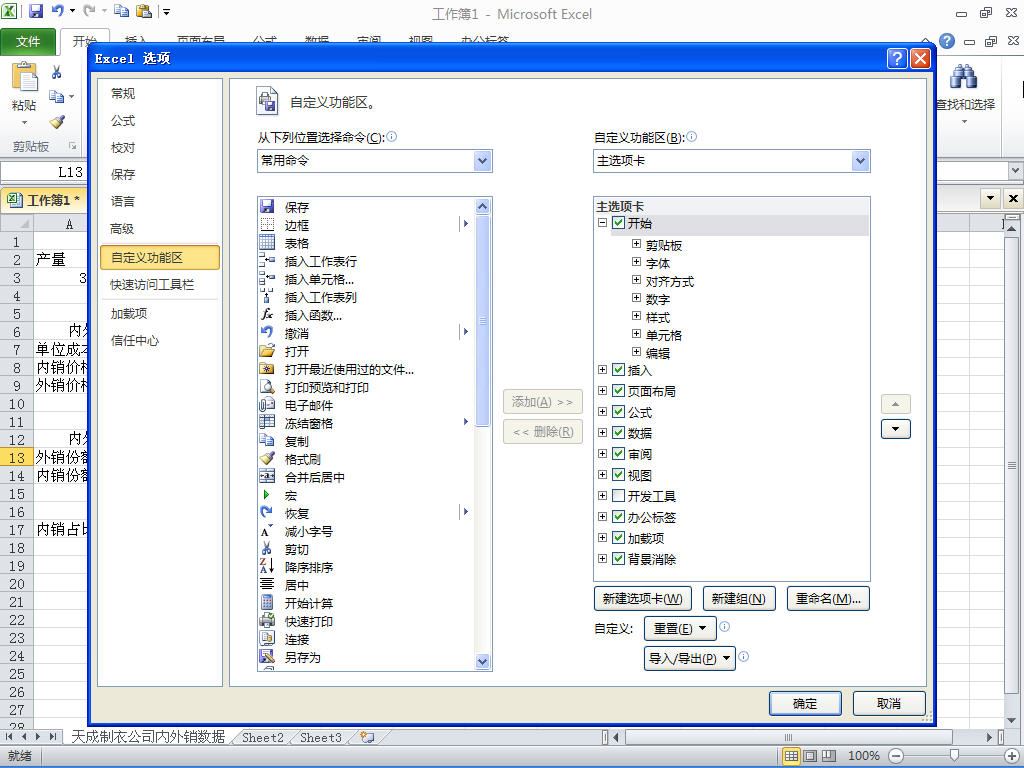Click the 保存 command icon in list
The image size is (1024, 768).
(267, 207)
